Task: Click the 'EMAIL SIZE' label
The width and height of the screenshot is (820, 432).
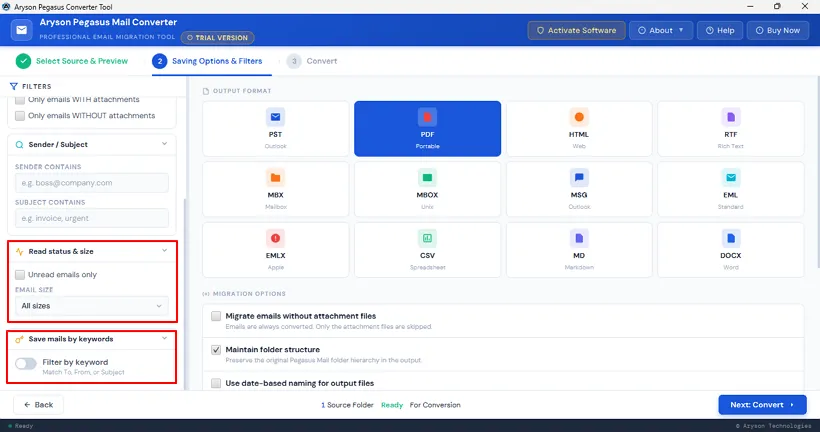Action: pos(34,290)
